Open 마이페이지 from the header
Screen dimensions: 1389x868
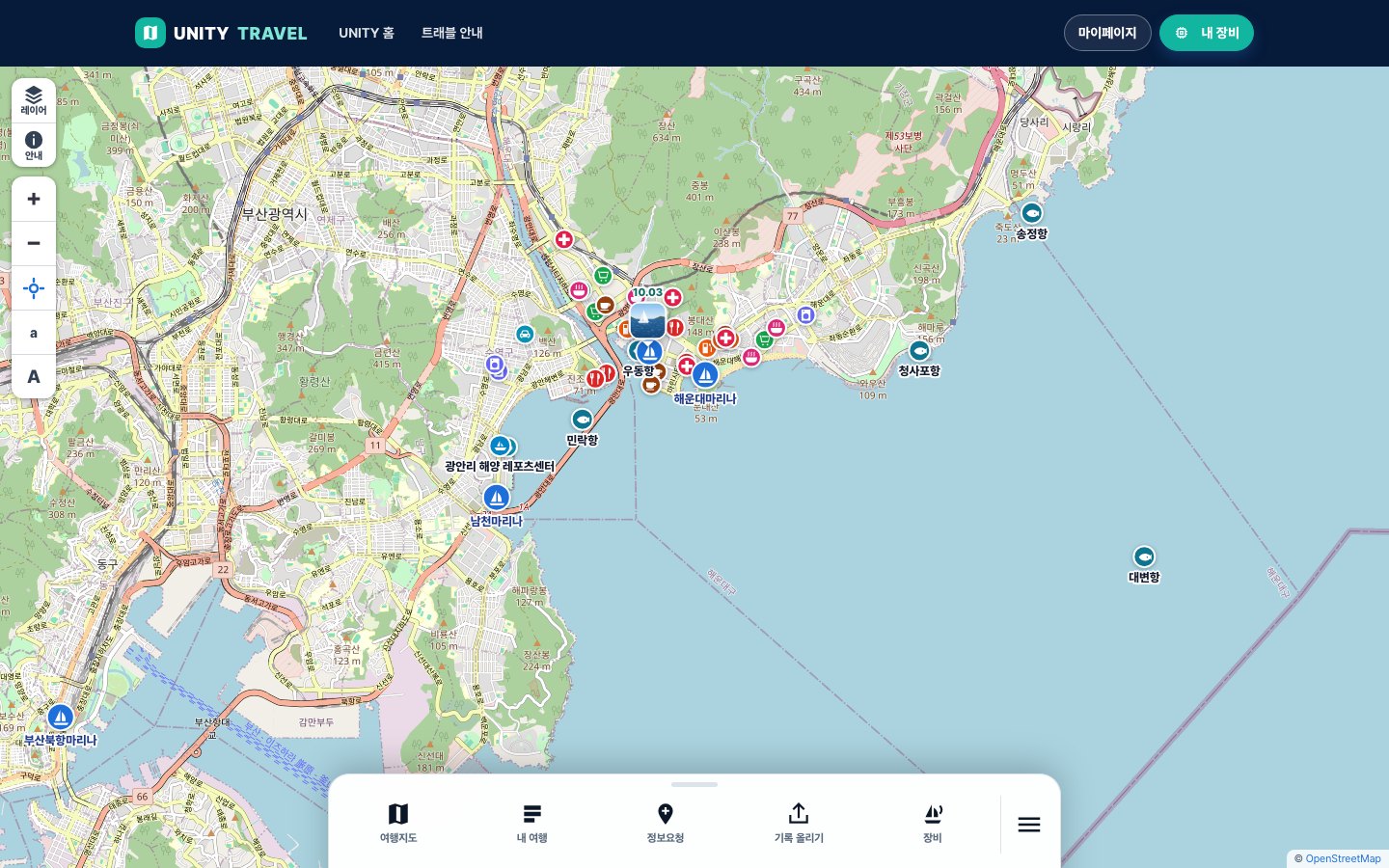point(1107,33)
